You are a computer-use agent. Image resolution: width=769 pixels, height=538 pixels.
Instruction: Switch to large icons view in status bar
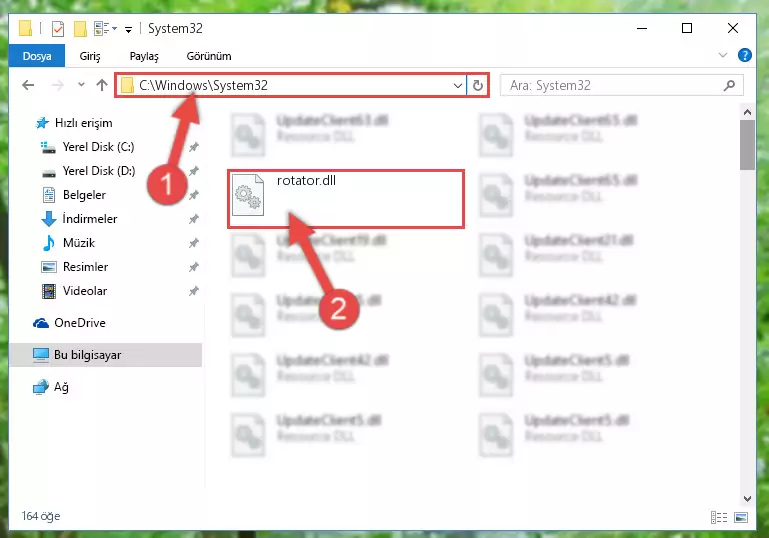coord(741,517)
